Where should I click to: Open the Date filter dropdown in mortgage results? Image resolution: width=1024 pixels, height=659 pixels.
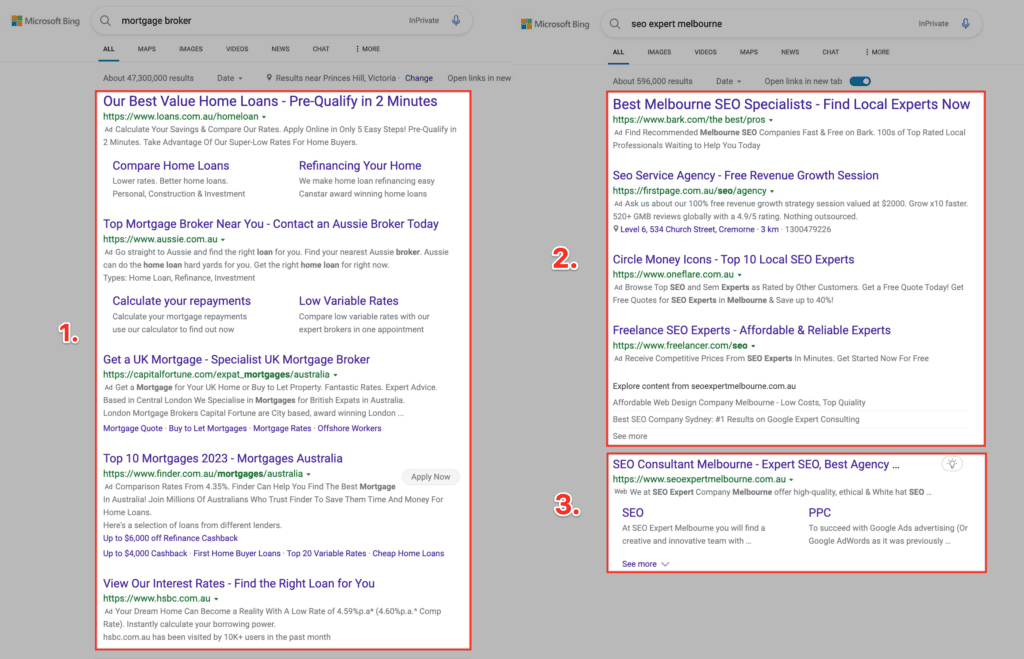click(229, 78)
